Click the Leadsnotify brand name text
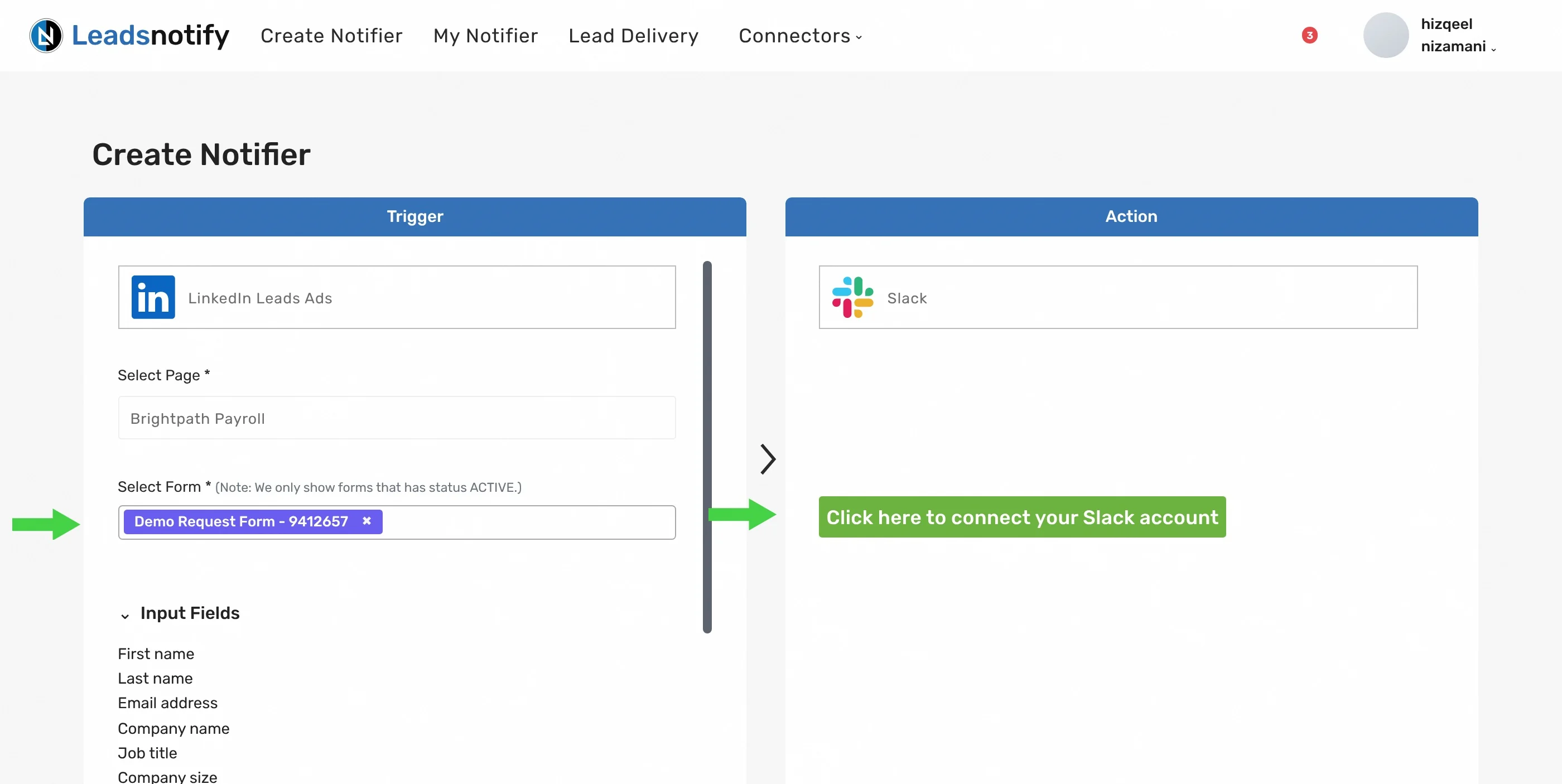 point(151,35)
